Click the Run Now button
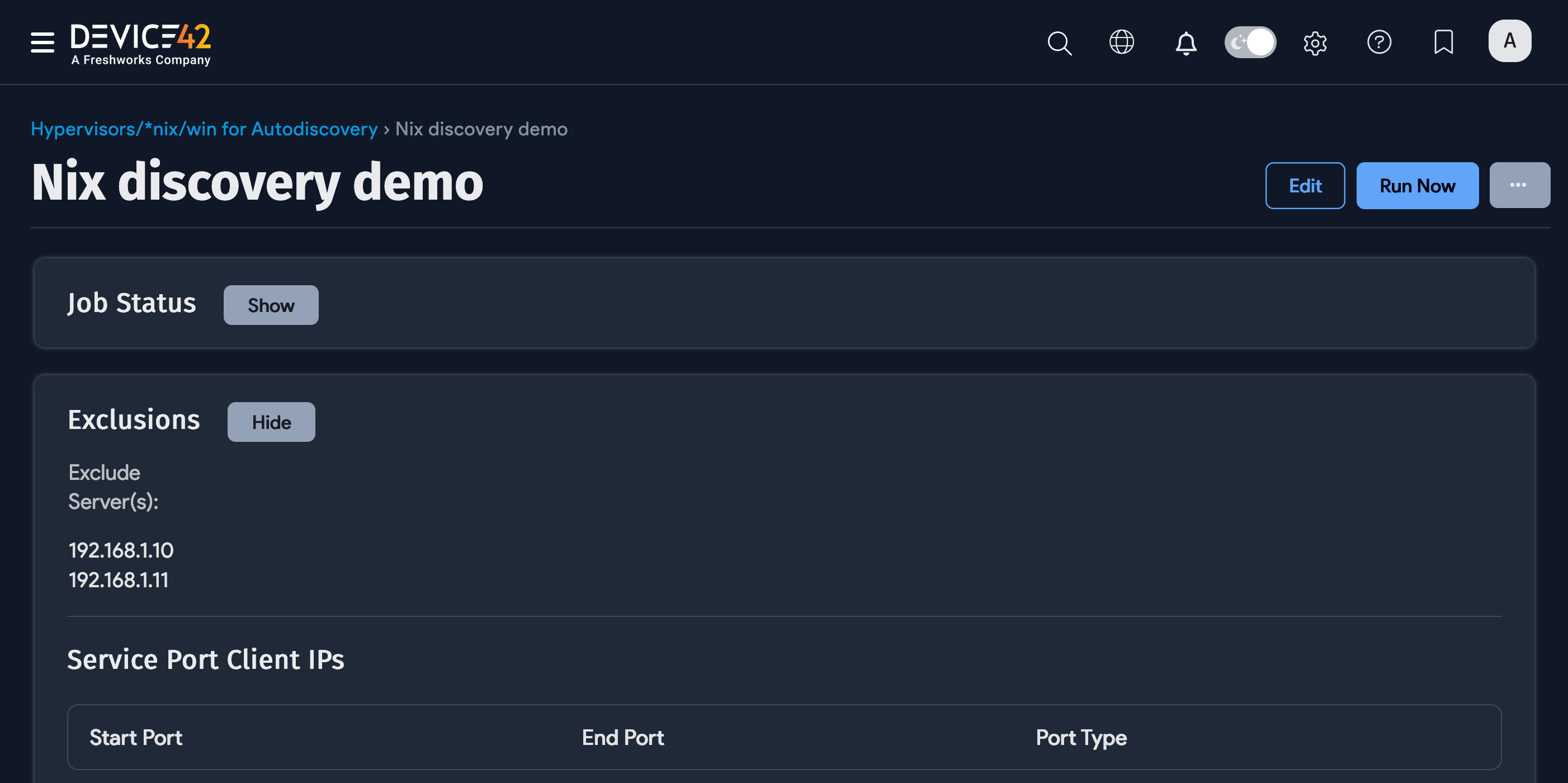The image size is (1568, 783). coord(1417,186)
